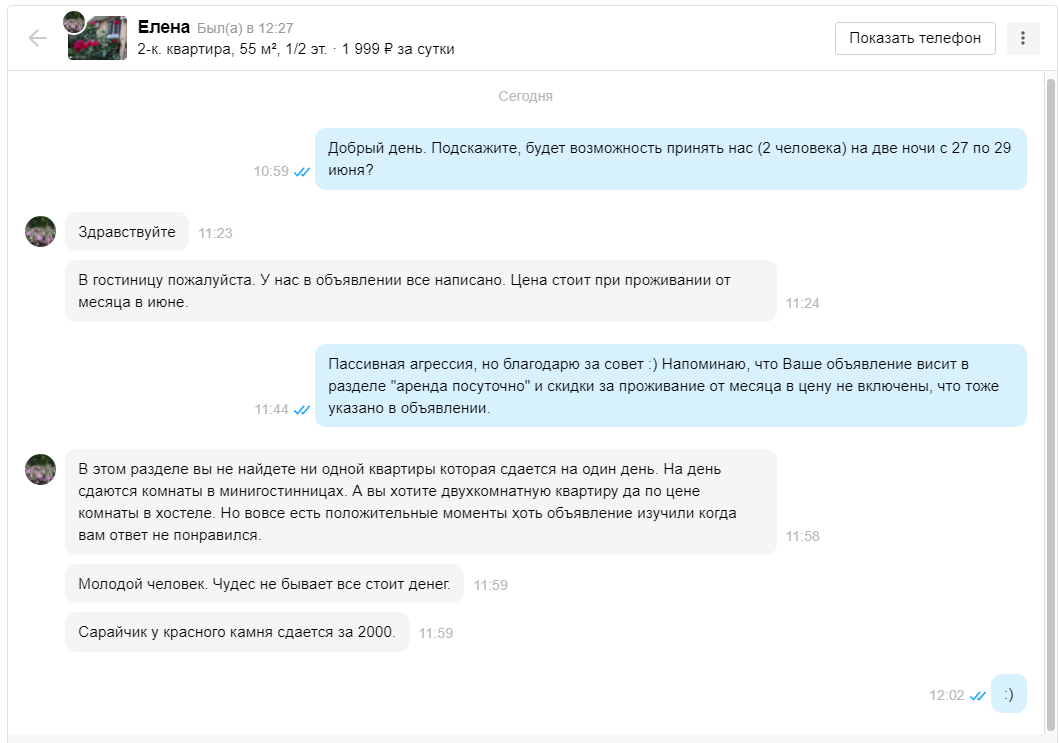Open the apartment listing thumbnail photo
This screenshot has width=1060, height=743.
click(98, 39)
